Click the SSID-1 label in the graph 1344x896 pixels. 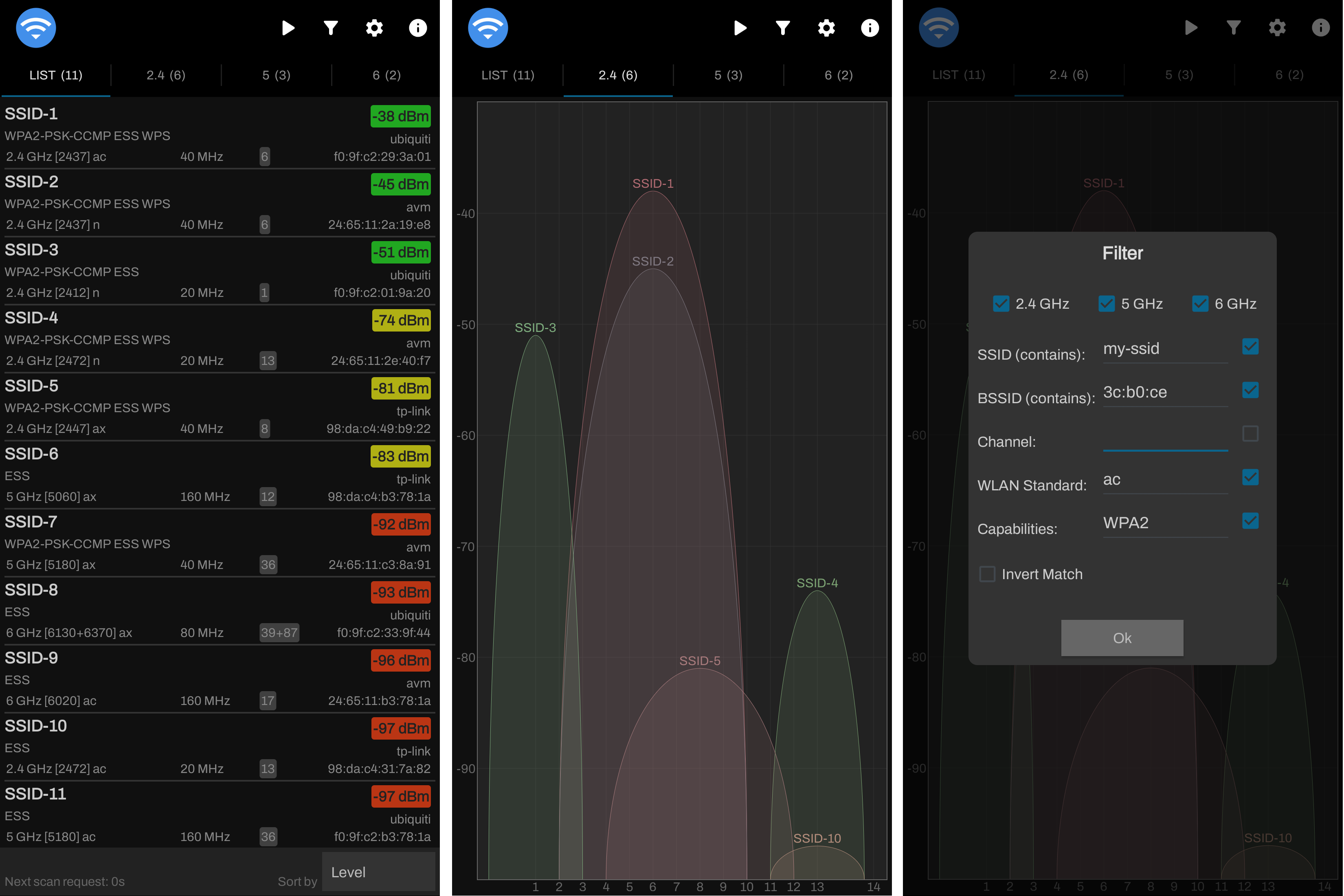pyautogui.click(x=652, y=183)
